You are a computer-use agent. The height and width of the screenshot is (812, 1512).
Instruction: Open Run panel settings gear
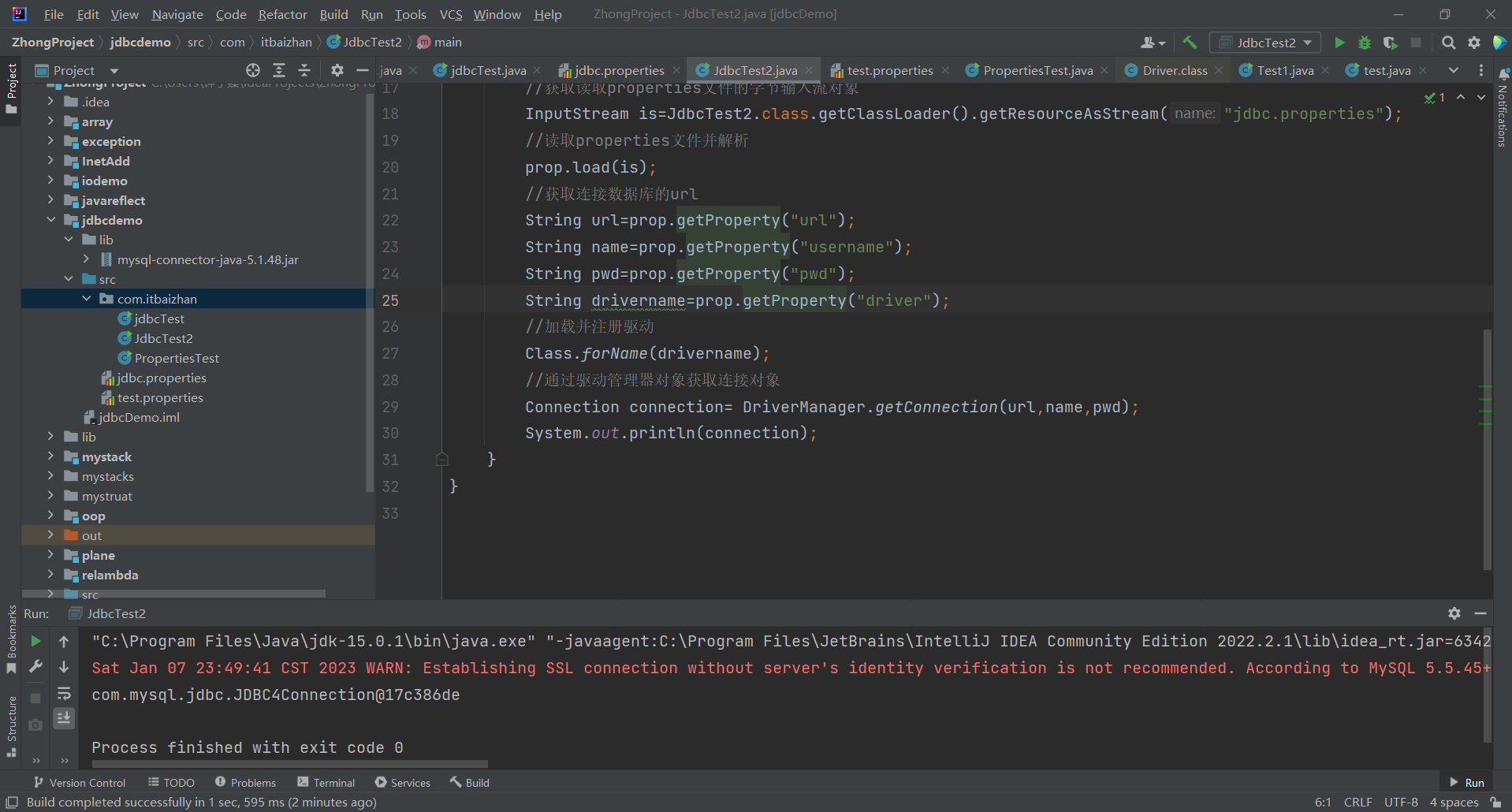coord(1454,613)
